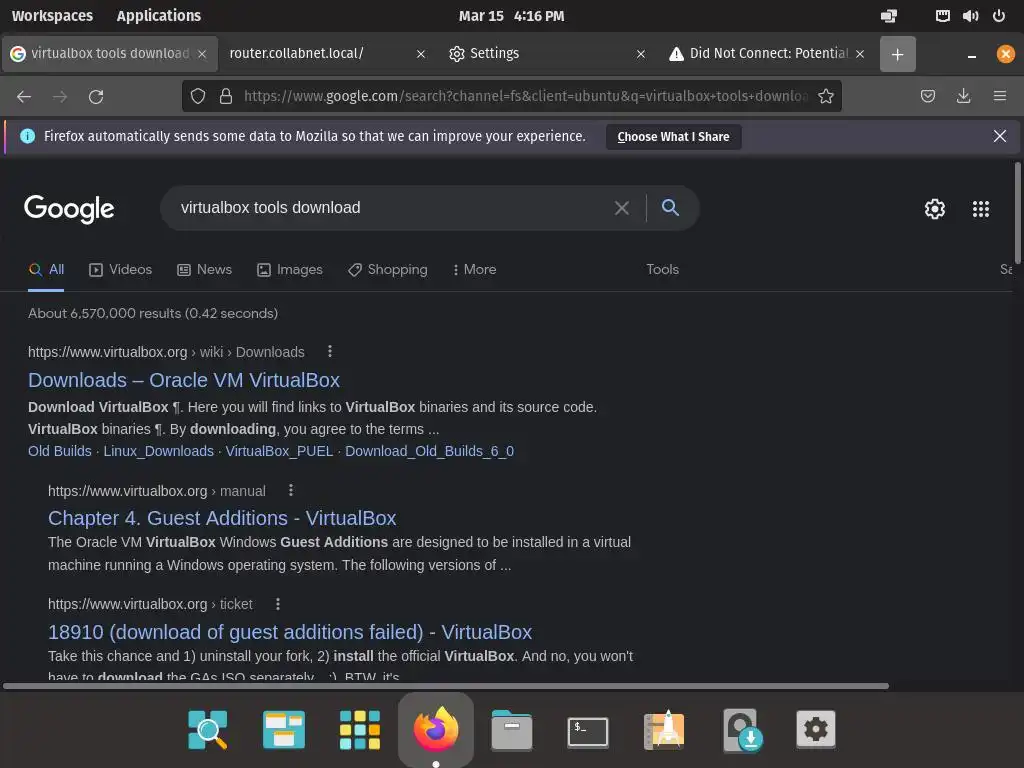Open options for virtualbox.org manual result
This screenshot has width=1024, height=768.
click(291, 490)
